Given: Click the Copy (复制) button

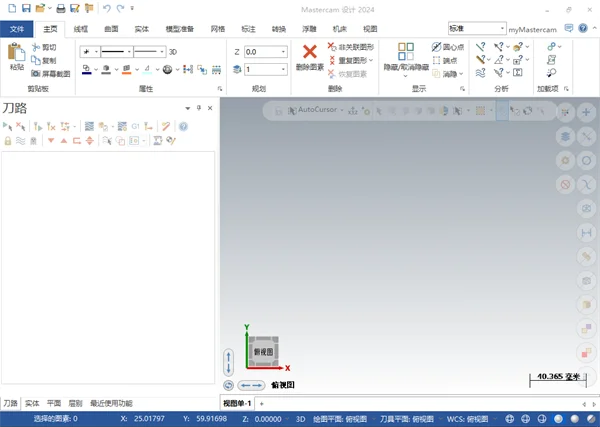Looking at the screenshot, I should click(x=44, y=60).
